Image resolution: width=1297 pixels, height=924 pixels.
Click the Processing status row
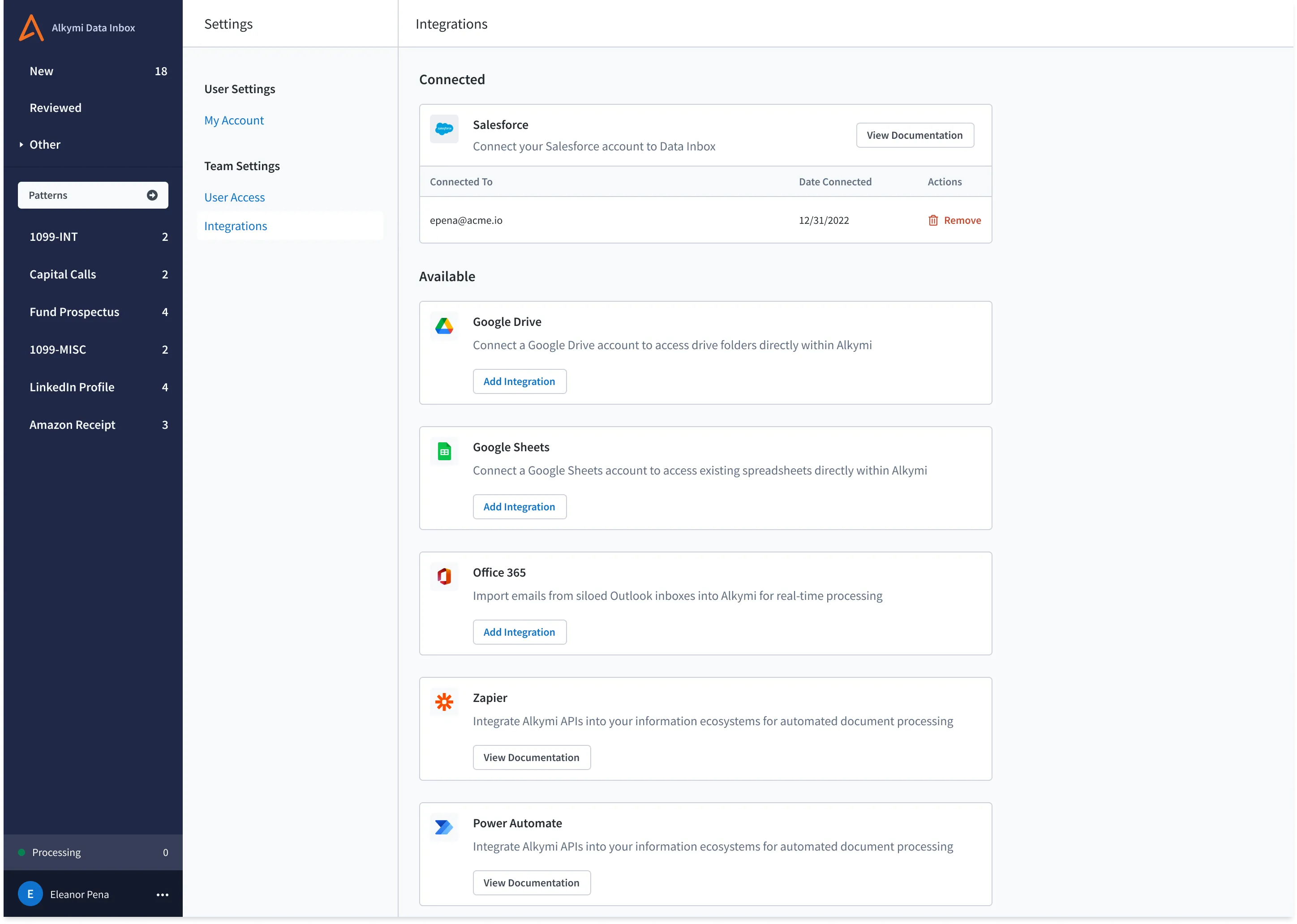[93, 852]
